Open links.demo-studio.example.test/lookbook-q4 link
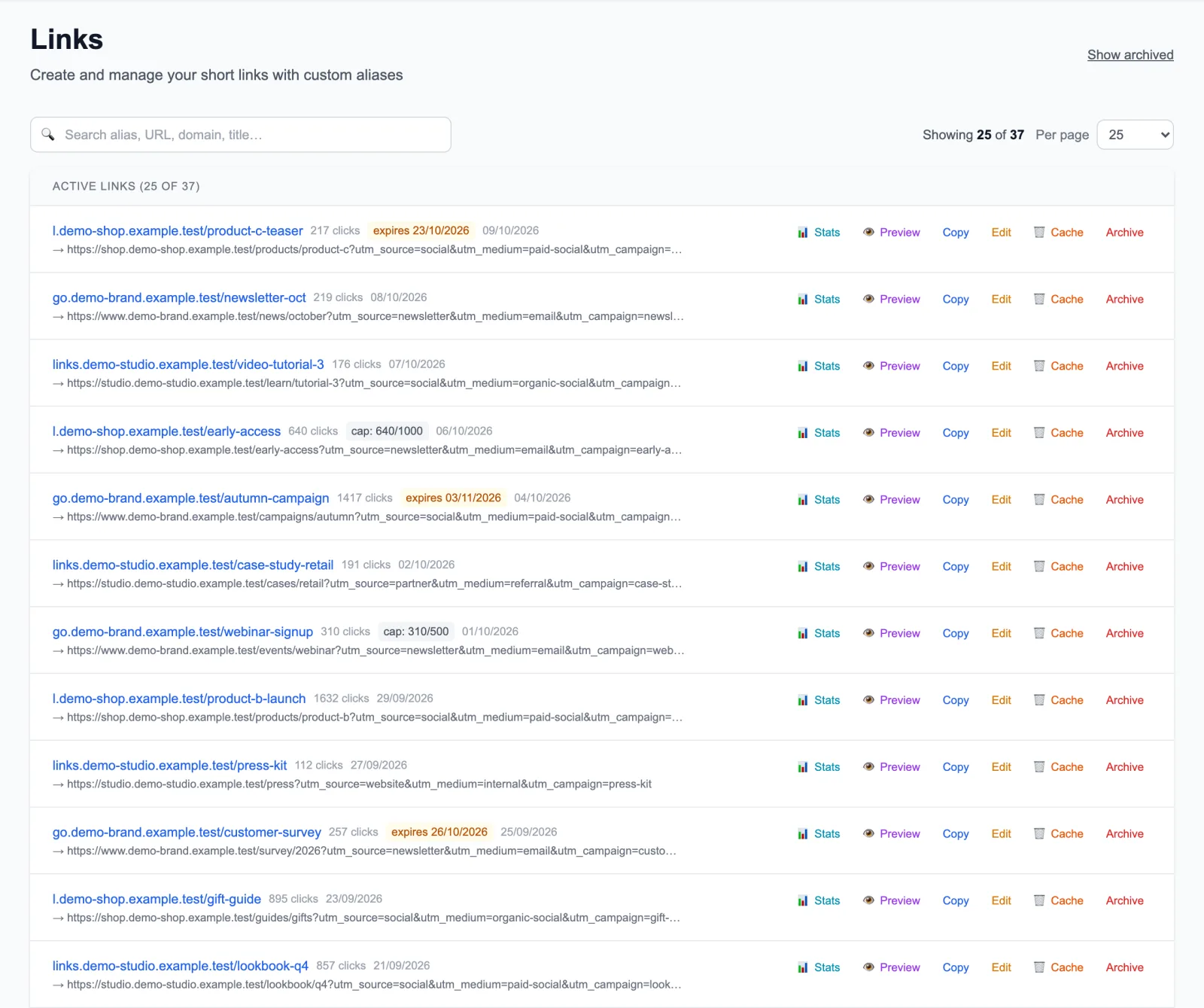Image resolution: width=1204 pixels, height=1008 pixels. 180,967
